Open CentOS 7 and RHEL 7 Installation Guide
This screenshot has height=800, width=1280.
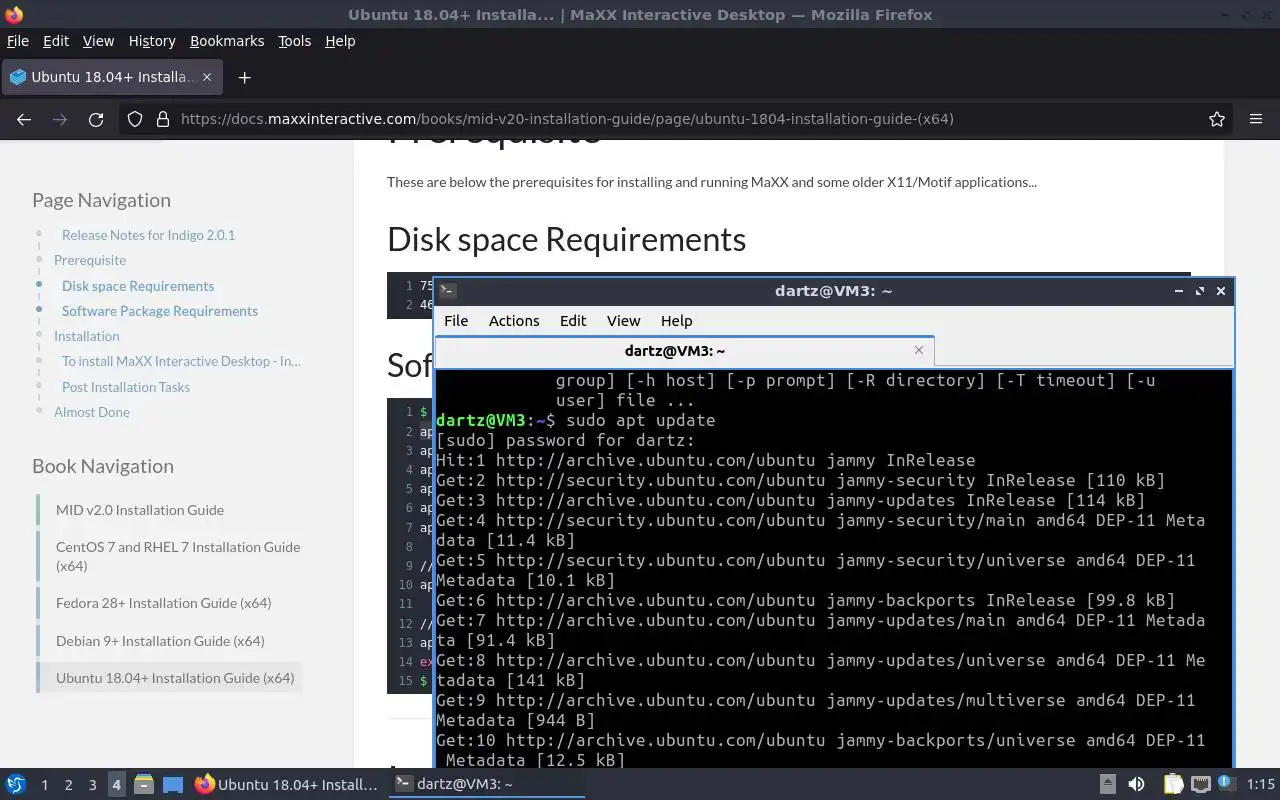coord(178,556)
